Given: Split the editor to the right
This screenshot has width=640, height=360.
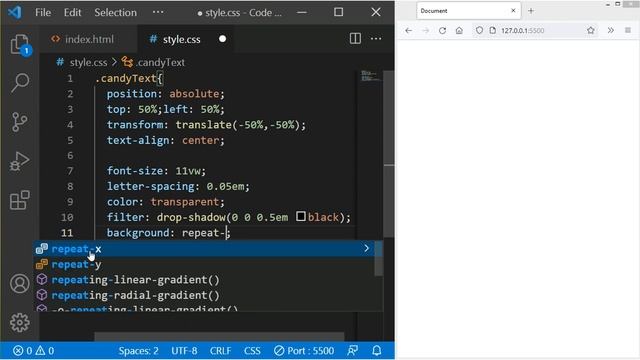Looking at the screenshot, I should pyautogui.click(x=355, y=39).
